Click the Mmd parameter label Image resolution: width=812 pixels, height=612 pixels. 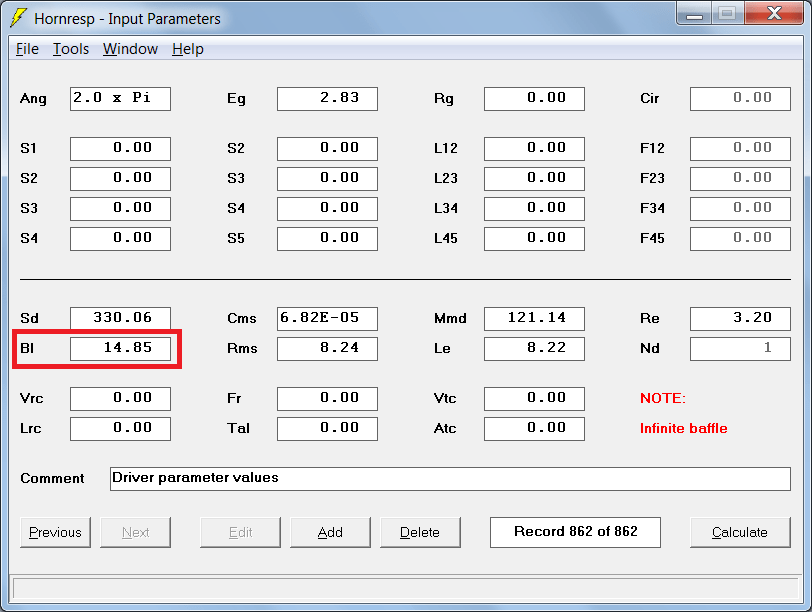(450, 318)
